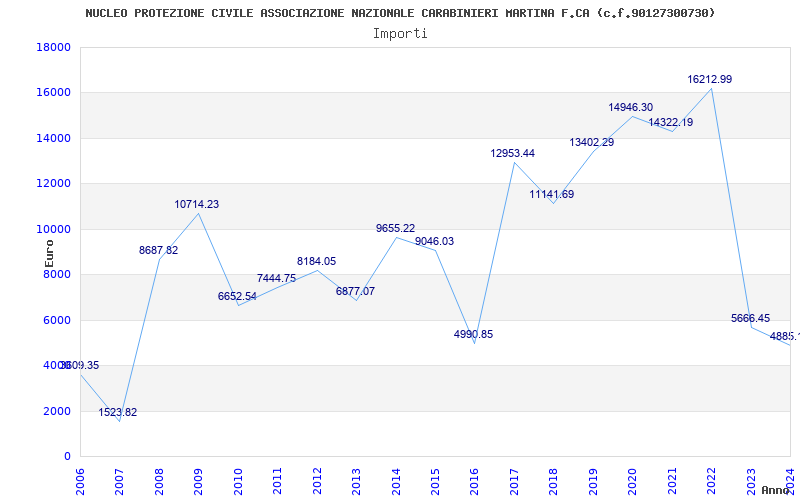
Task: Click the 16212.99 peak data label
Action: point(709,80)
